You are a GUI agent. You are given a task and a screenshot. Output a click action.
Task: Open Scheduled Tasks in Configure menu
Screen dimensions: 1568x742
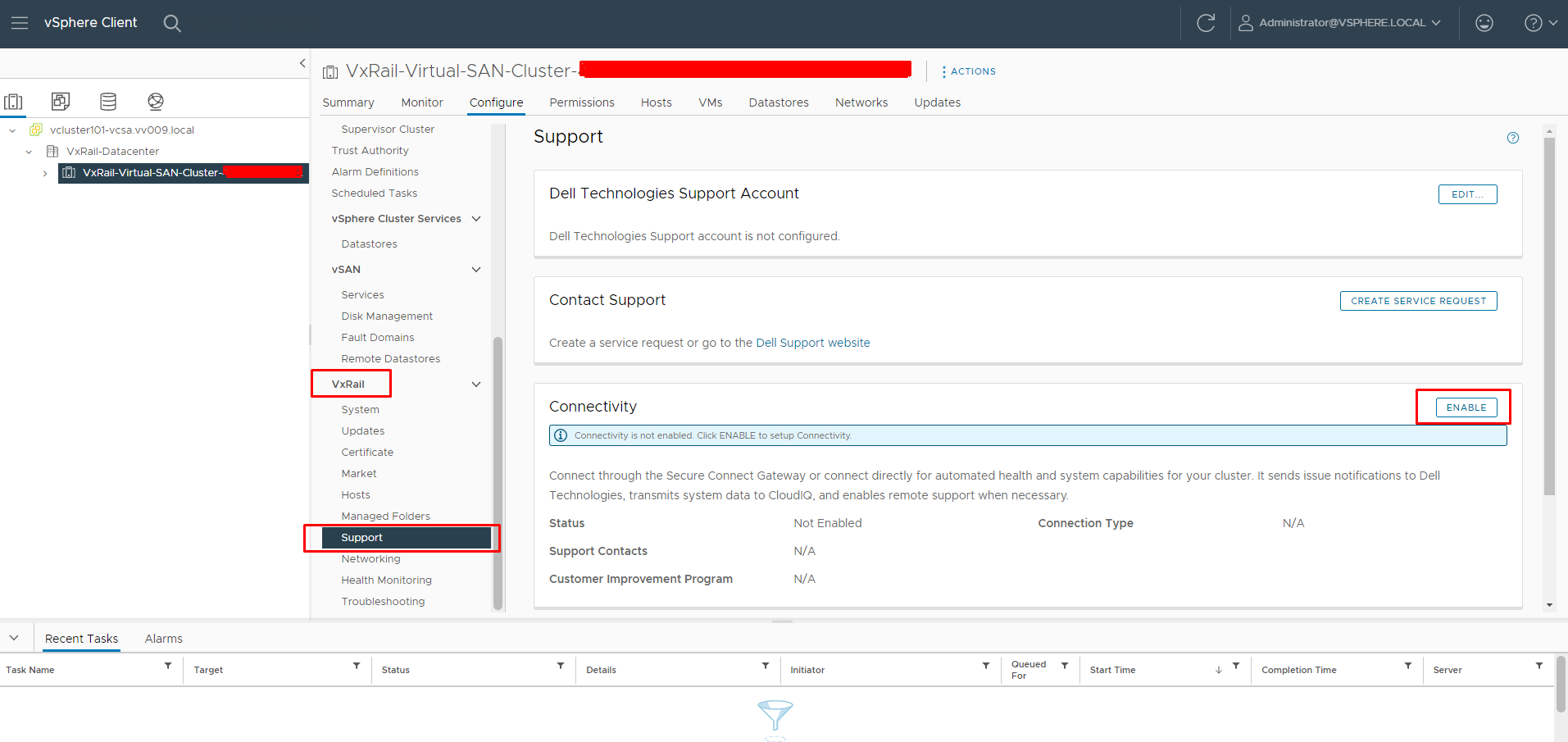tap(375, 193)
